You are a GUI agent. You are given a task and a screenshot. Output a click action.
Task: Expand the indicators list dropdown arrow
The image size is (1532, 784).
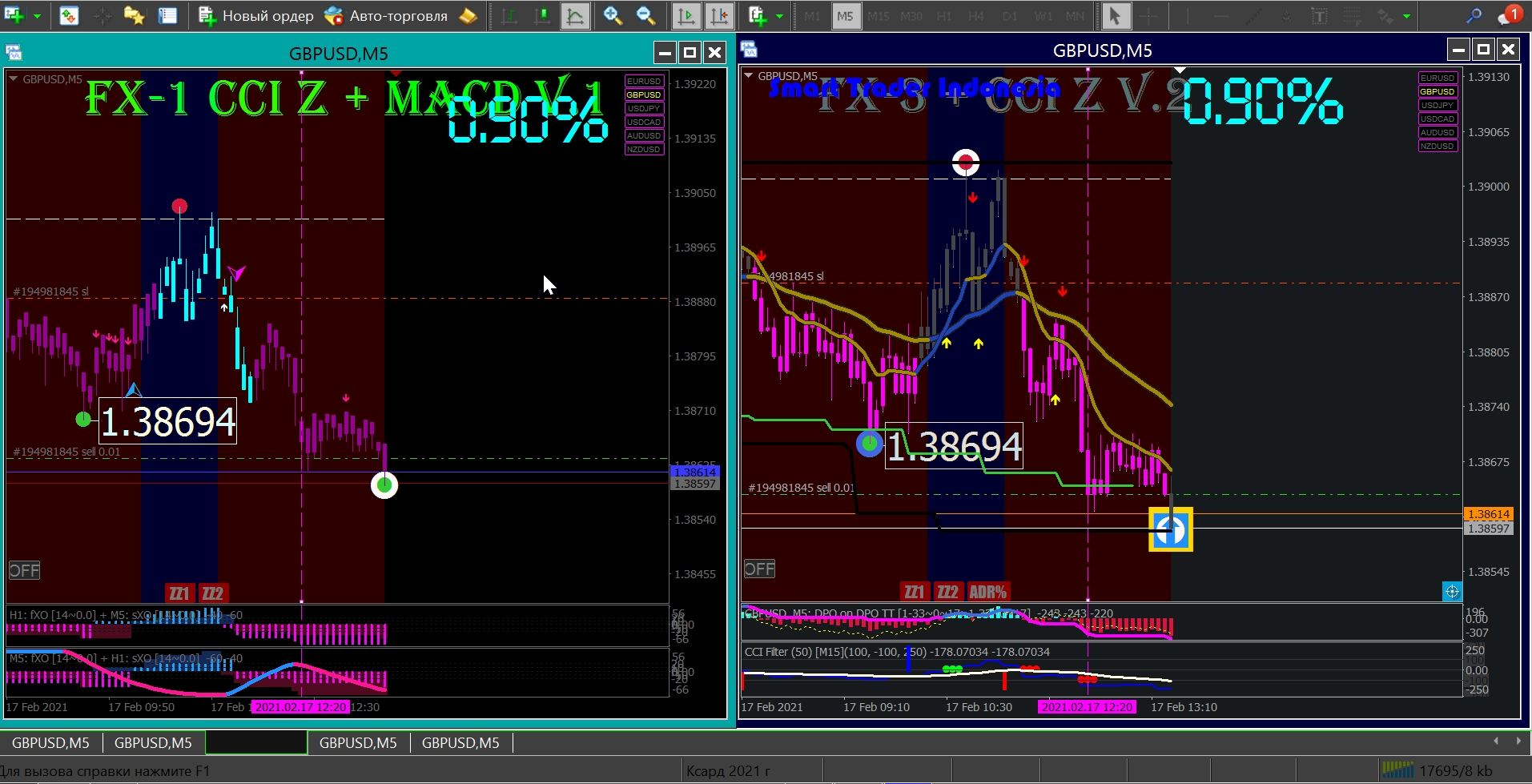[779, 16]
